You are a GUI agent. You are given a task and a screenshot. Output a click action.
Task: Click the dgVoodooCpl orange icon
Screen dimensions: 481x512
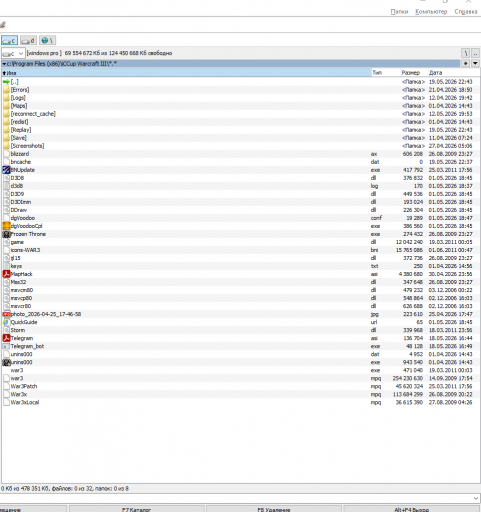pyautogui.click(x=6, y=226)
